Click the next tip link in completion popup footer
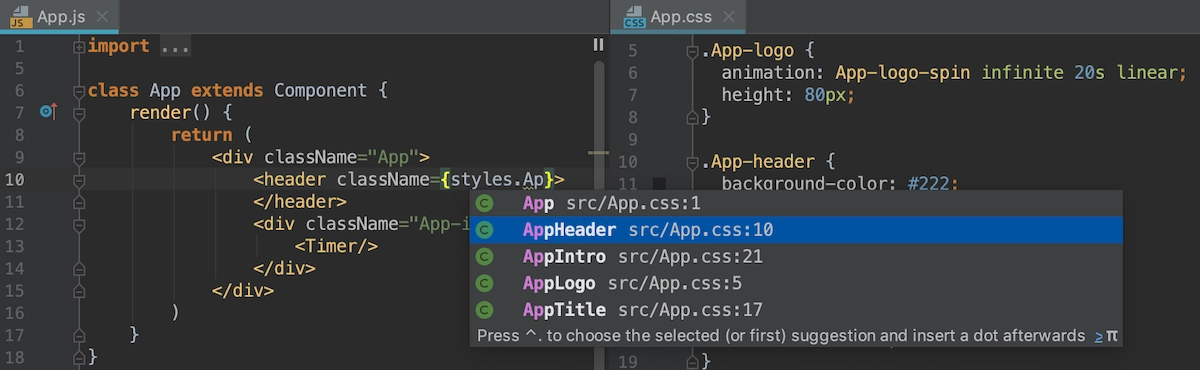 coord(1098,336)
